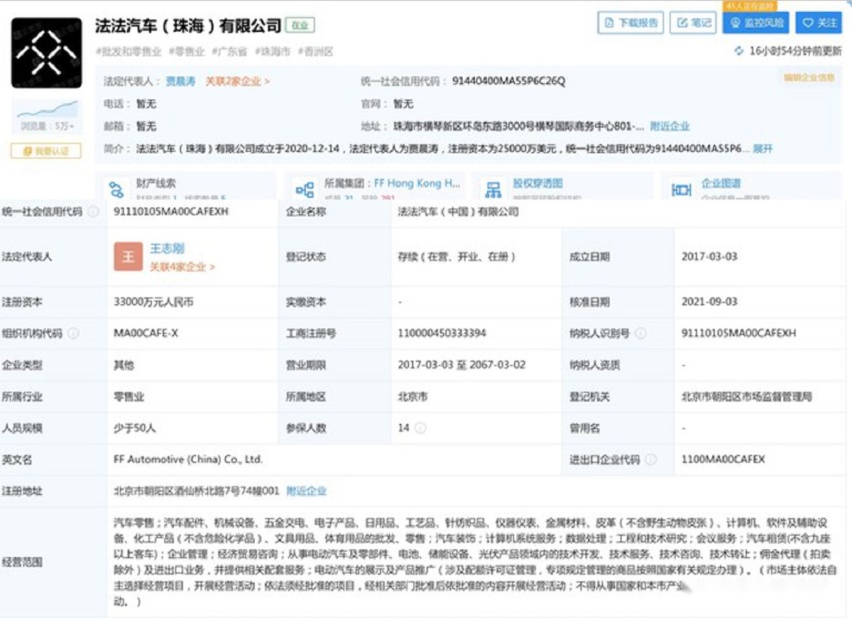Click the 下载报告 button

tap(630, 23)
